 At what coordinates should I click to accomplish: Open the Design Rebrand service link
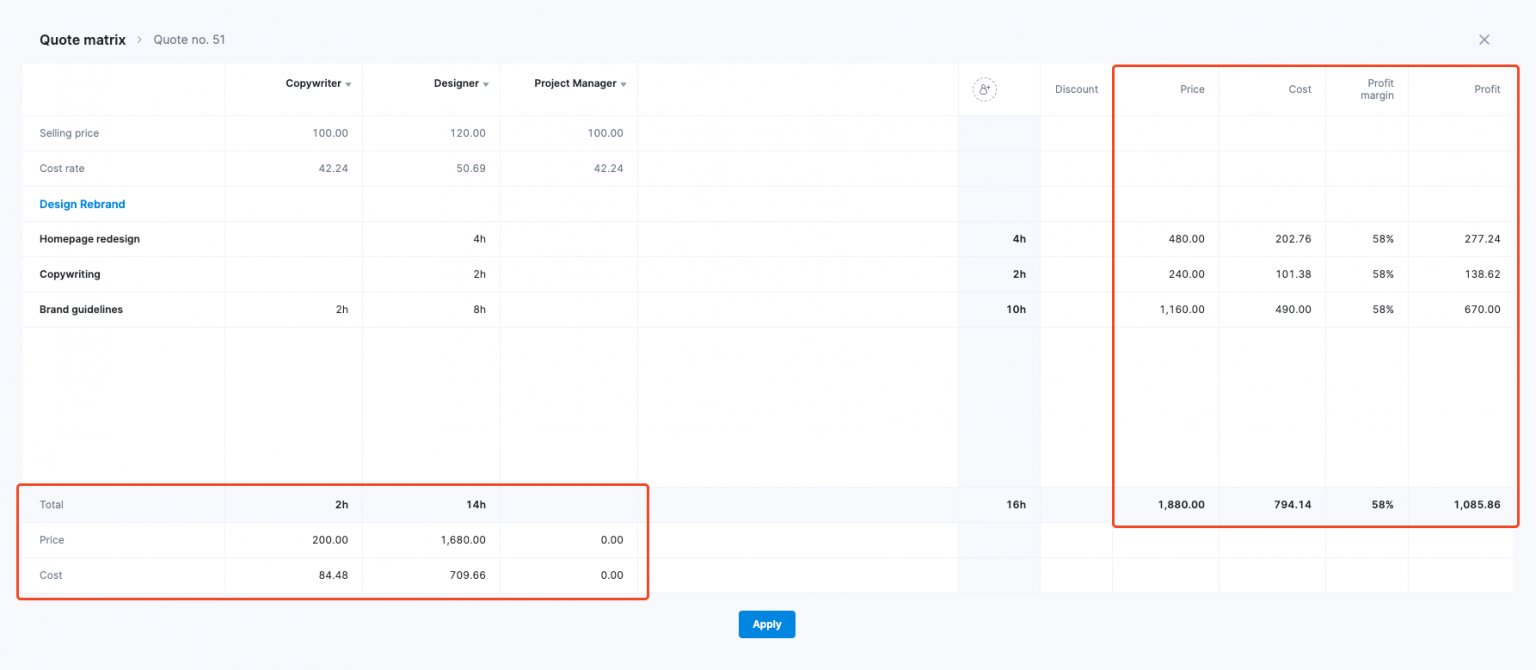coord(81,203)
